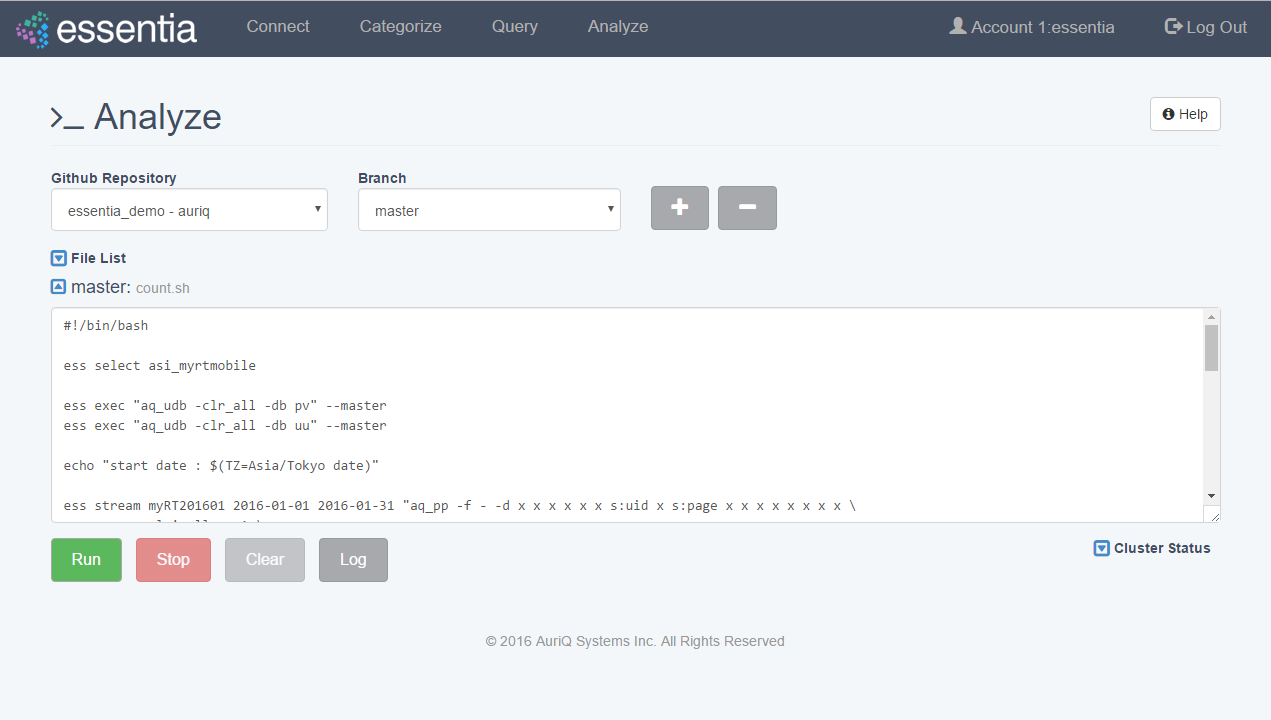This screenshot has width=1271, height=720.
Task: Collapse the master count.sh editor
Action: (59, 287)
